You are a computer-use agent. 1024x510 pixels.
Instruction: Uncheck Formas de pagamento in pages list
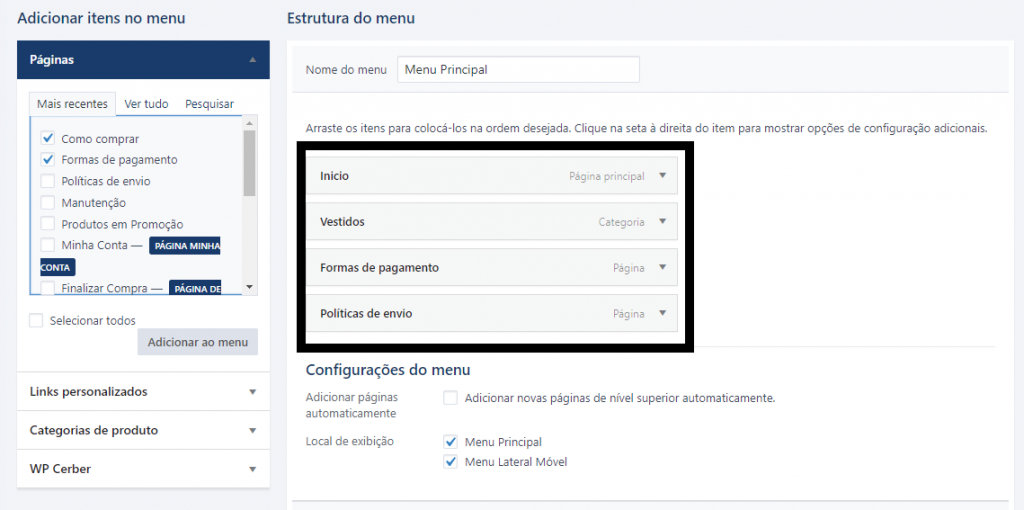[48, 159]
